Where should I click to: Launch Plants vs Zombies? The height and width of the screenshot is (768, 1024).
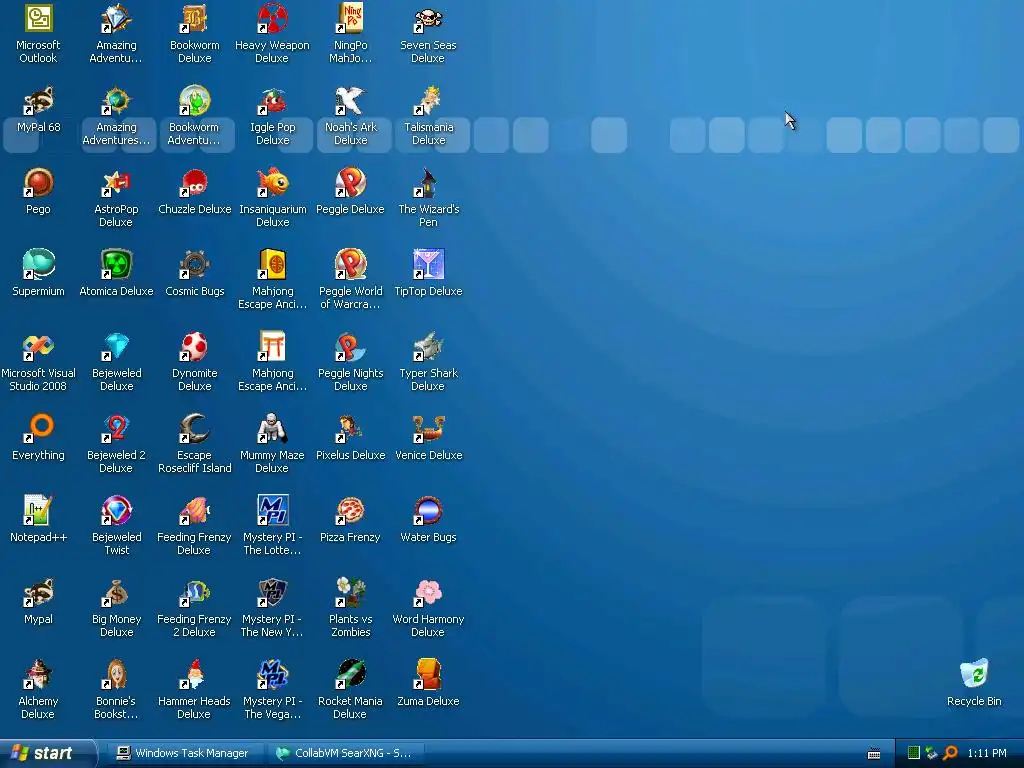click(x=351, y=593)
